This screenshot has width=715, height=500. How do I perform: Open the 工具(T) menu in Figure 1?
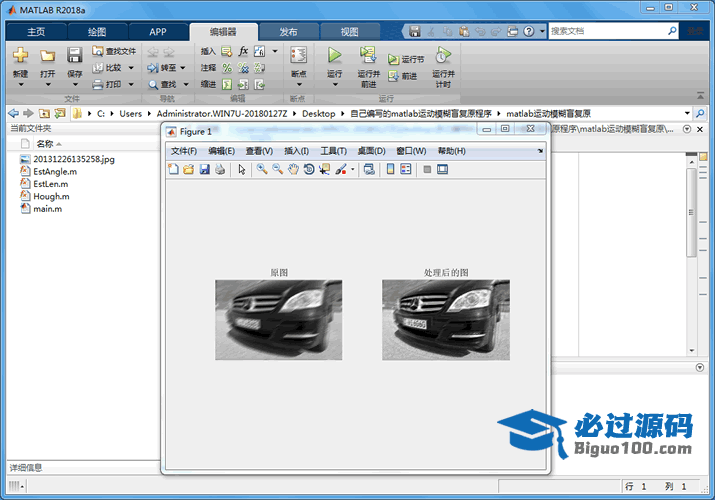tap(333, 151)
